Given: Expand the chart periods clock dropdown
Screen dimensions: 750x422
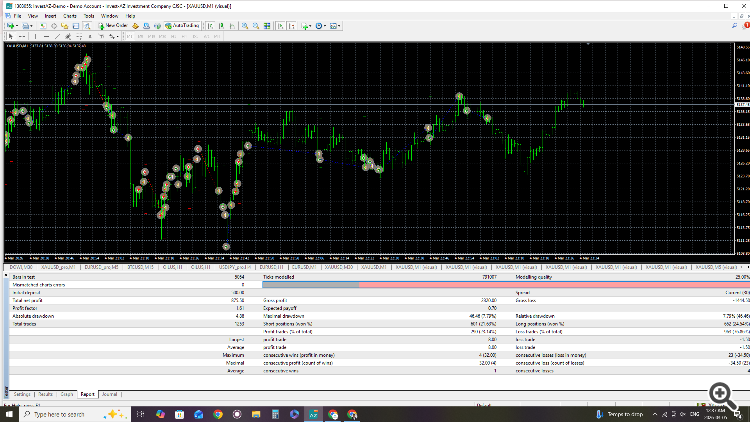Looking at the screenshot, I should tap(327, 26).
